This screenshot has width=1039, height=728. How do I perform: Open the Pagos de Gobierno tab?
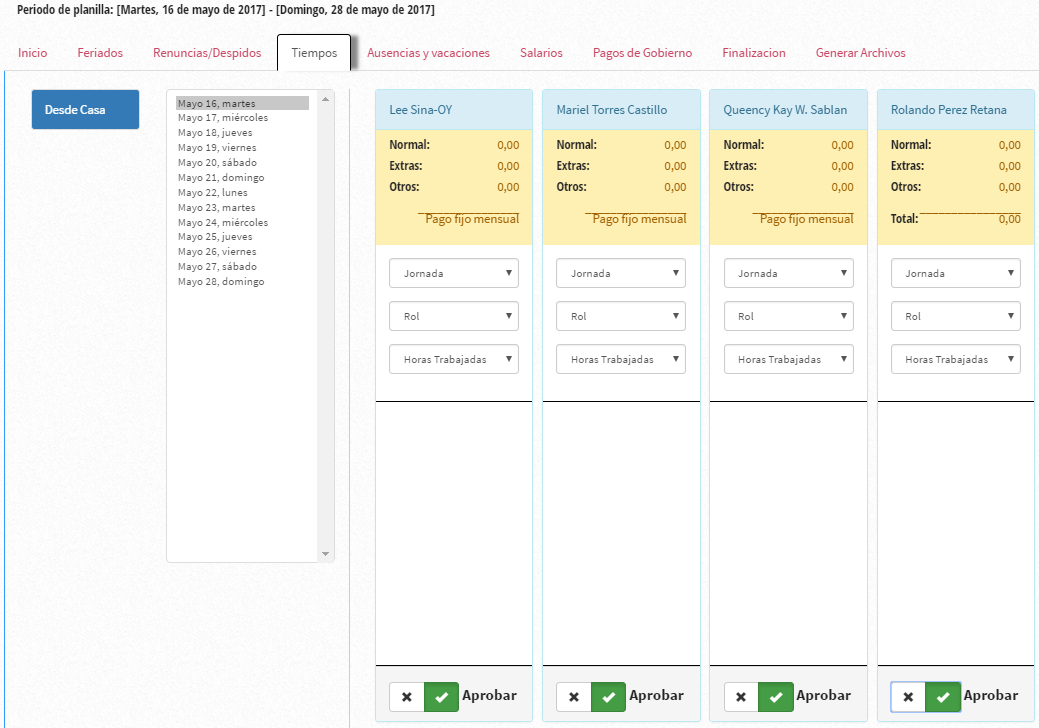[x=642, y=53]
